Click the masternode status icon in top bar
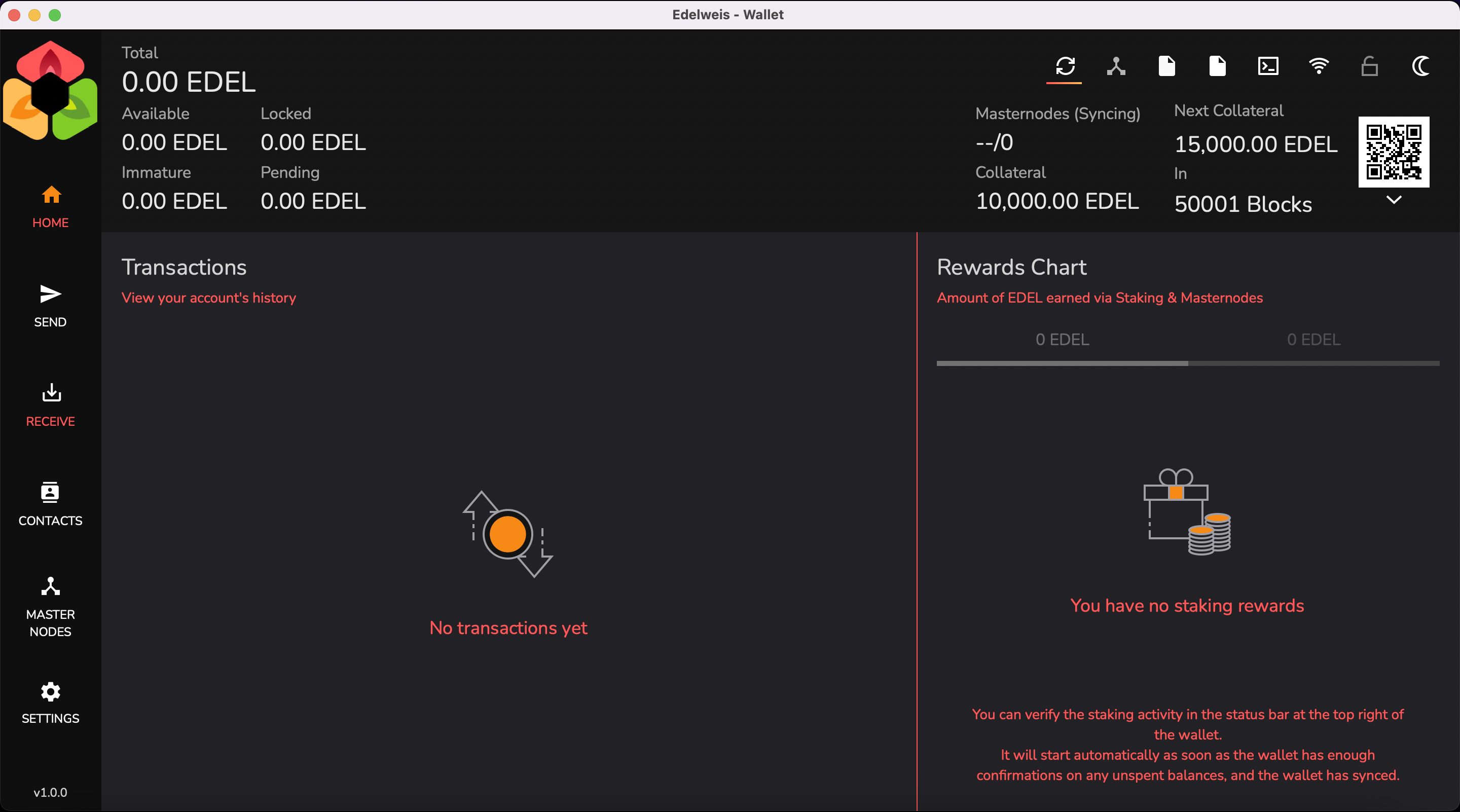Screen dimensions: 1460x812 tap(1115, 66)
